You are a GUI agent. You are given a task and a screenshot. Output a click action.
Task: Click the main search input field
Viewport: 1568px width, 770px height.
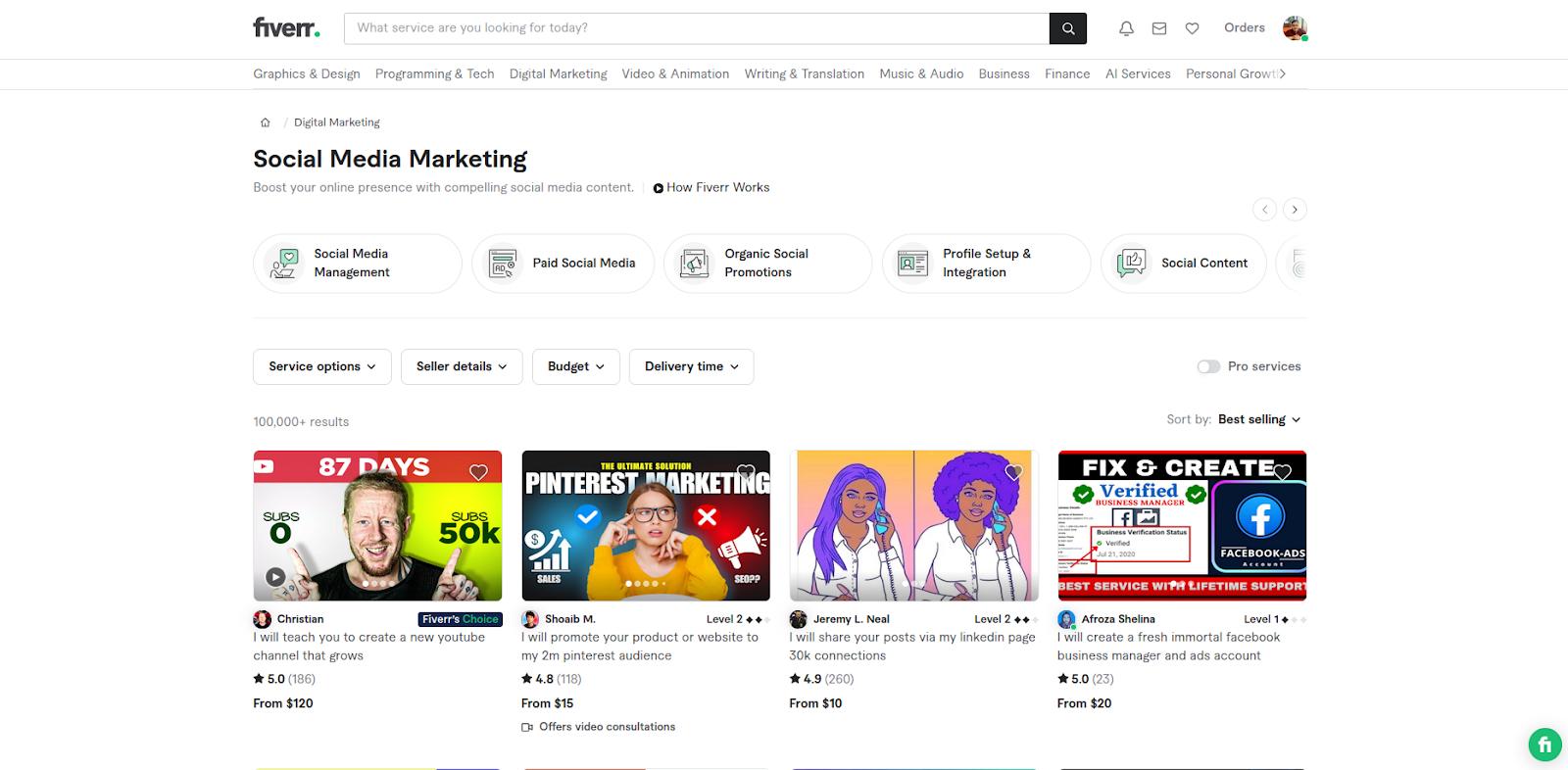pos(697,28)
